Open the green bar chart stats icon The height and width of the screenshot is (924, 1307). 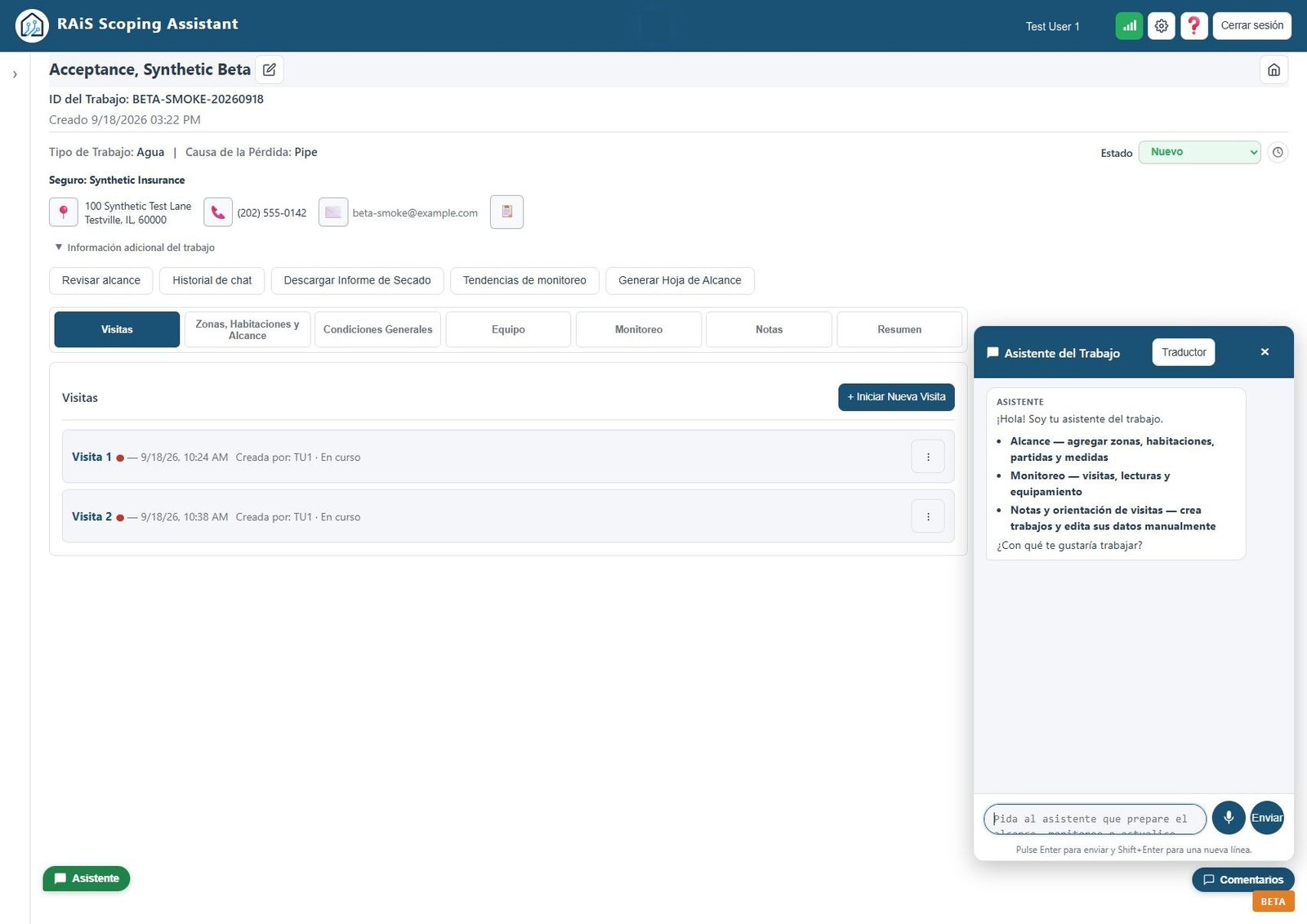pyautogui.click(x=1129, y=25)
